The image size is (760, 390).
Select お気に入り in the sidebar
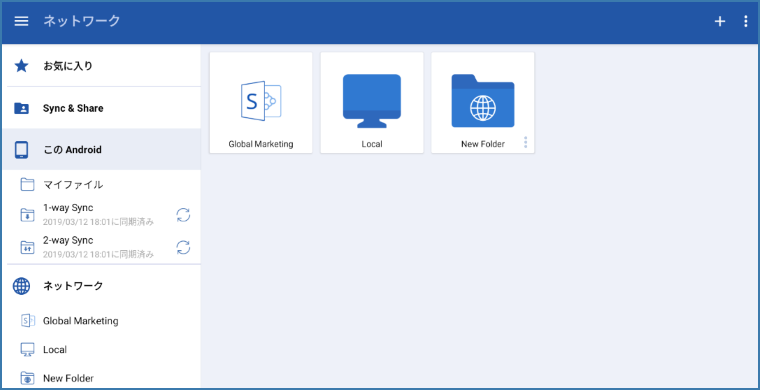click(102, 66)
